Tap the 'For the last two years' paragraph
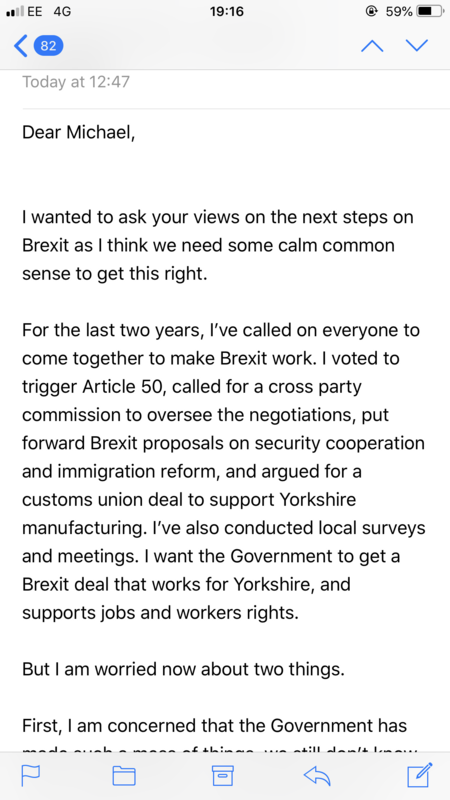The width and height of the screenshot is (450, 800). (x=223, y=471)
